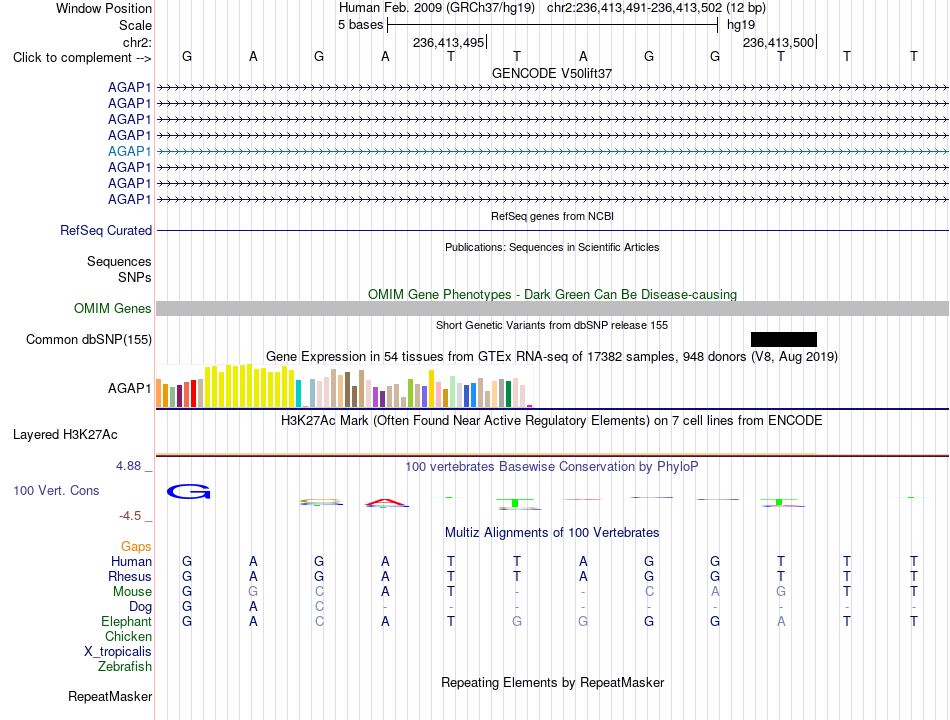This screenshot has height=720, width=950.
Task: Click the 4.88 PhyloP upper scale value
Action: (x=128, y=465)
